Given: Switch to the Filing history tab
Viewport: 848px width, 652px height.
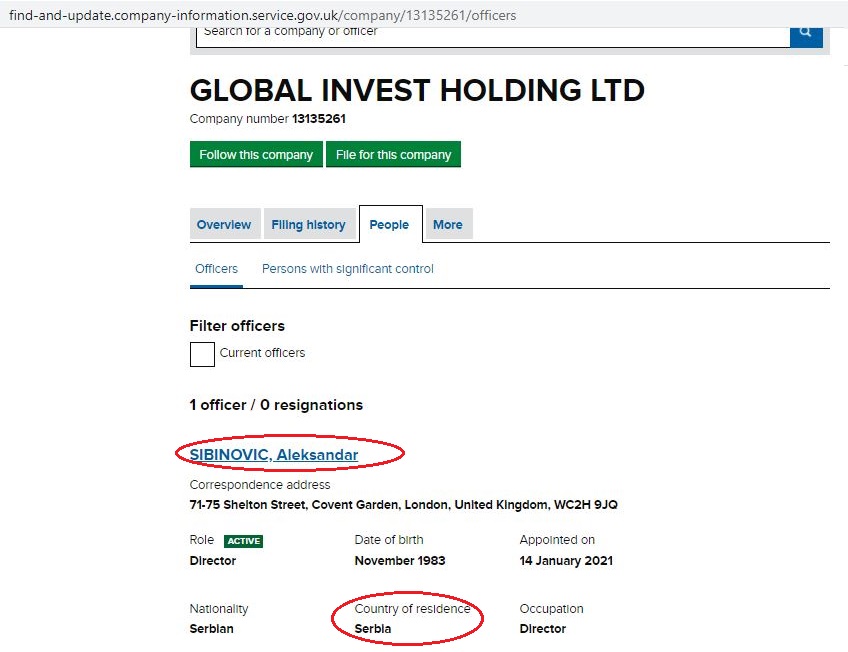Looking at the screenshot, I should click(x=308, y=224).
